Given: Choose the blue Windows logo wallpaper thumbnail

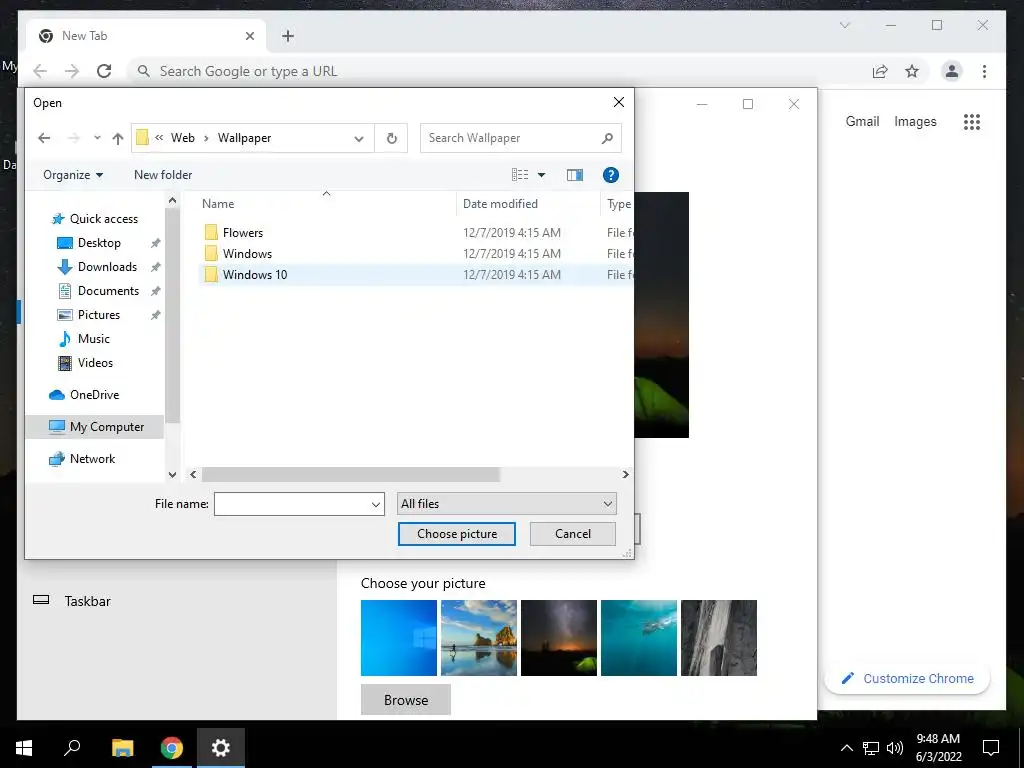Looking at the screenshot, I should pyautogui.click(x=398, y=638).
